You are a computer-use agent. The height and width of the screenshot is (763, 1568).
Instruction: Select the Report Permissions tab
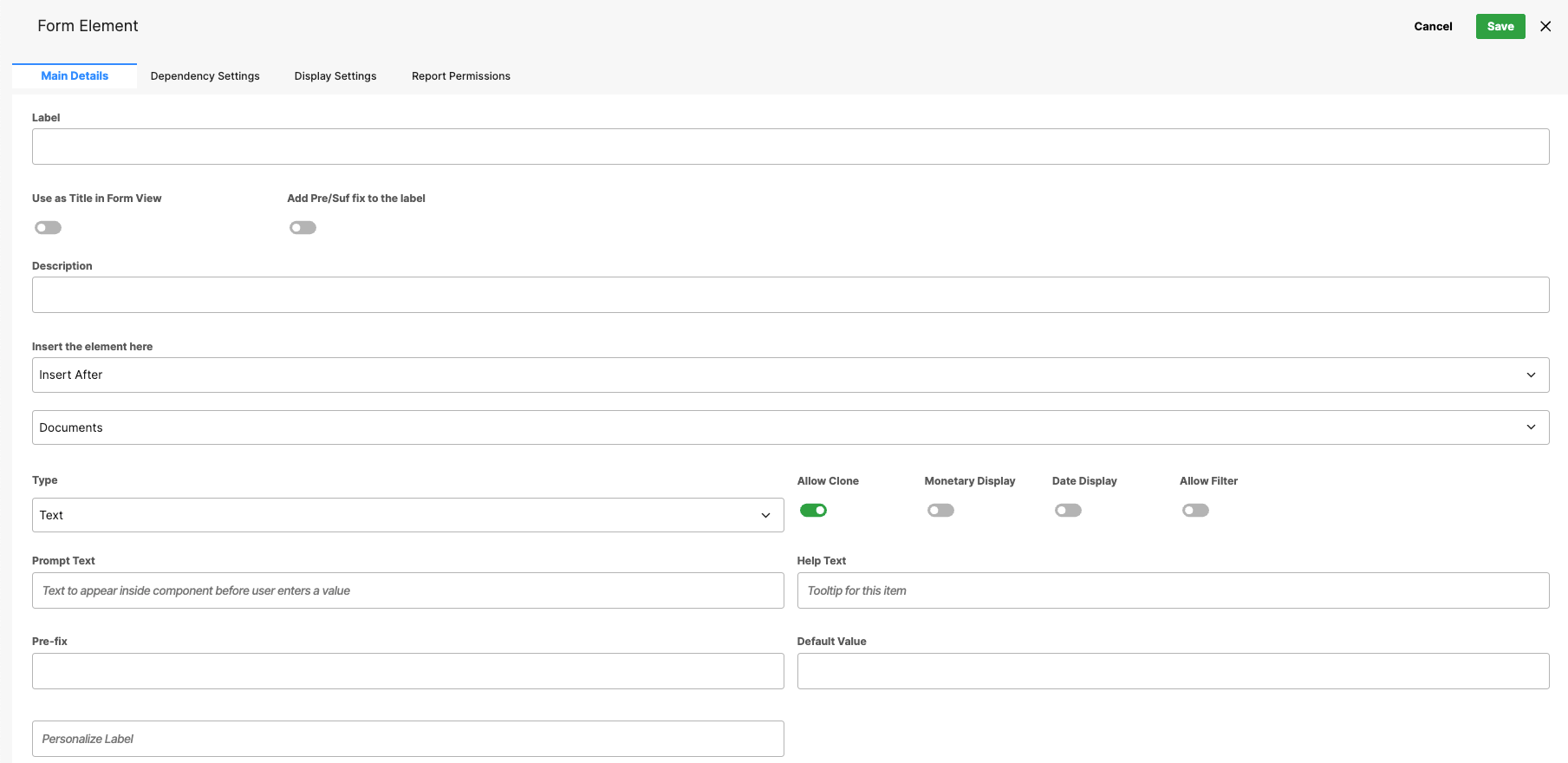pyautogui.click(x=461, y=76)
